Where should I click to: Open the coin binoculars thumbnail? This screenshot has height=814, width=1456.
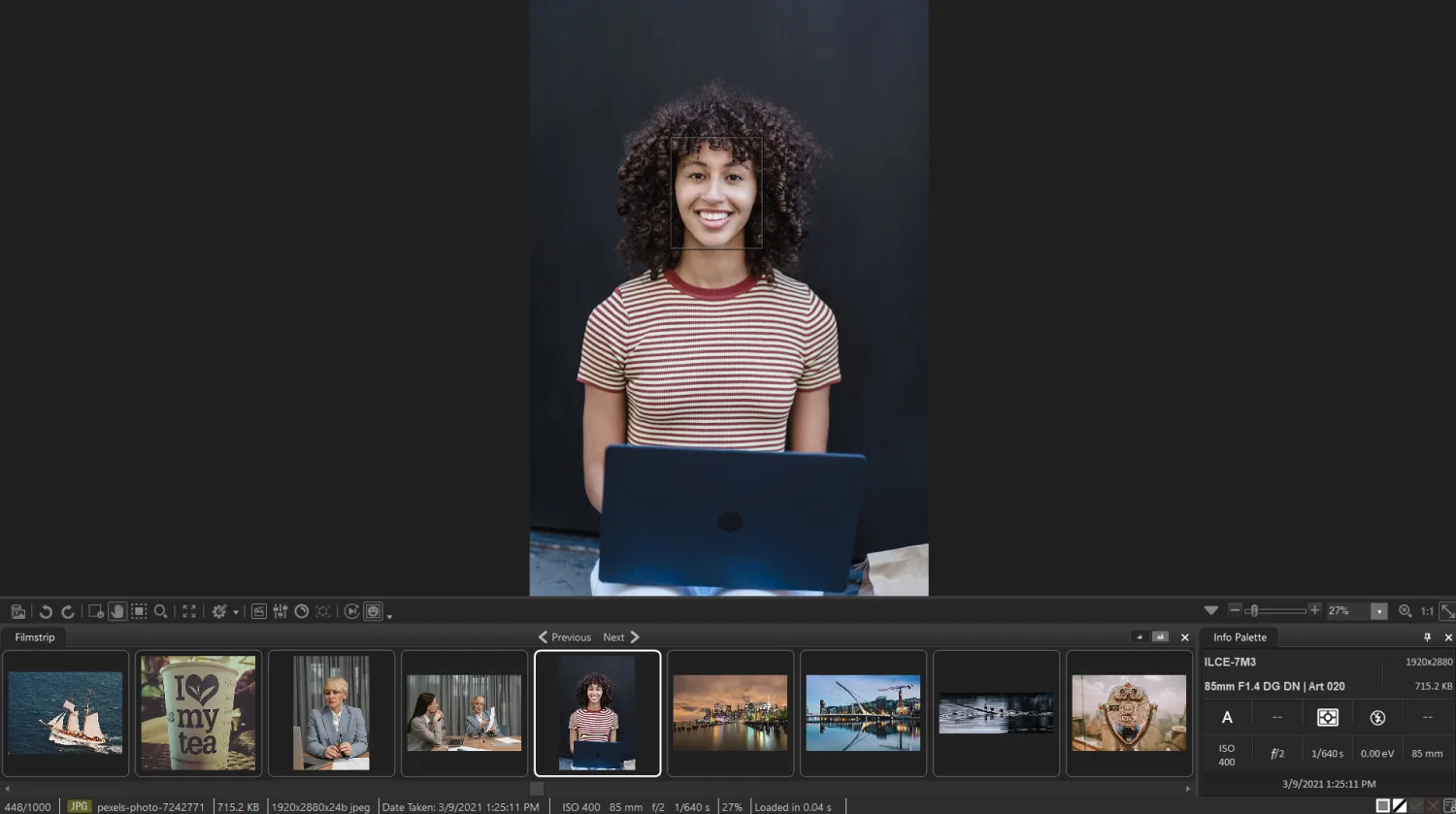[1129, 713]
